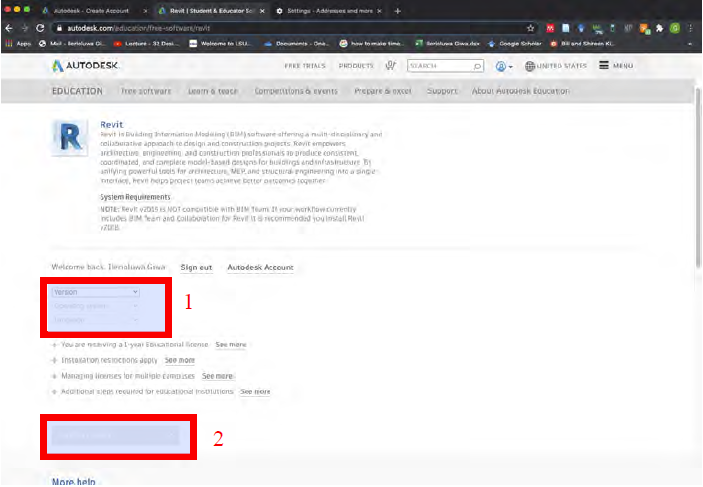
Task: Open the Operating system dropdown
Action: 95,306
